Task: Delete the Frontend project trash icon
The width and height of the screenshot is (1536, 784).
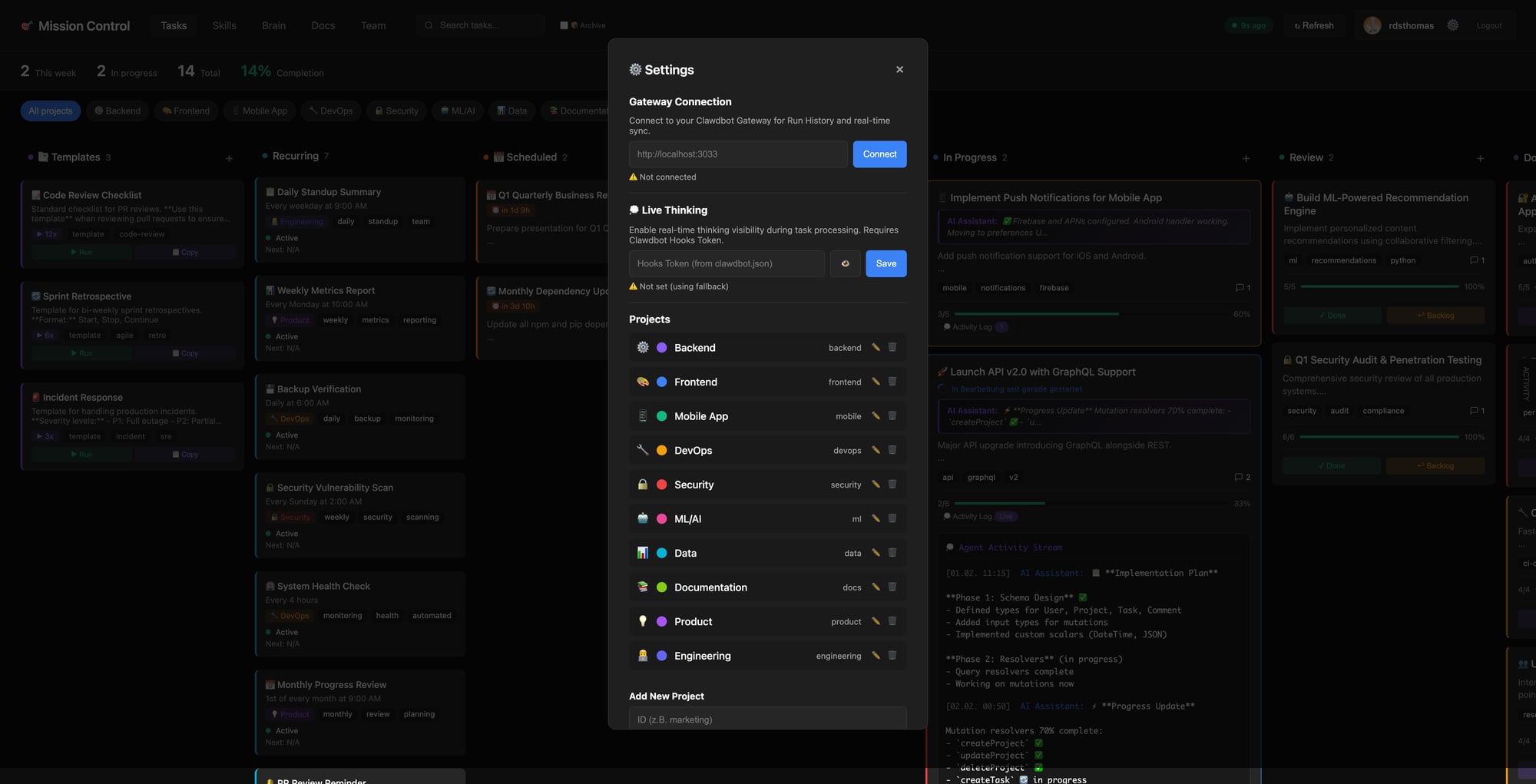Action: [x=892, y=382]
